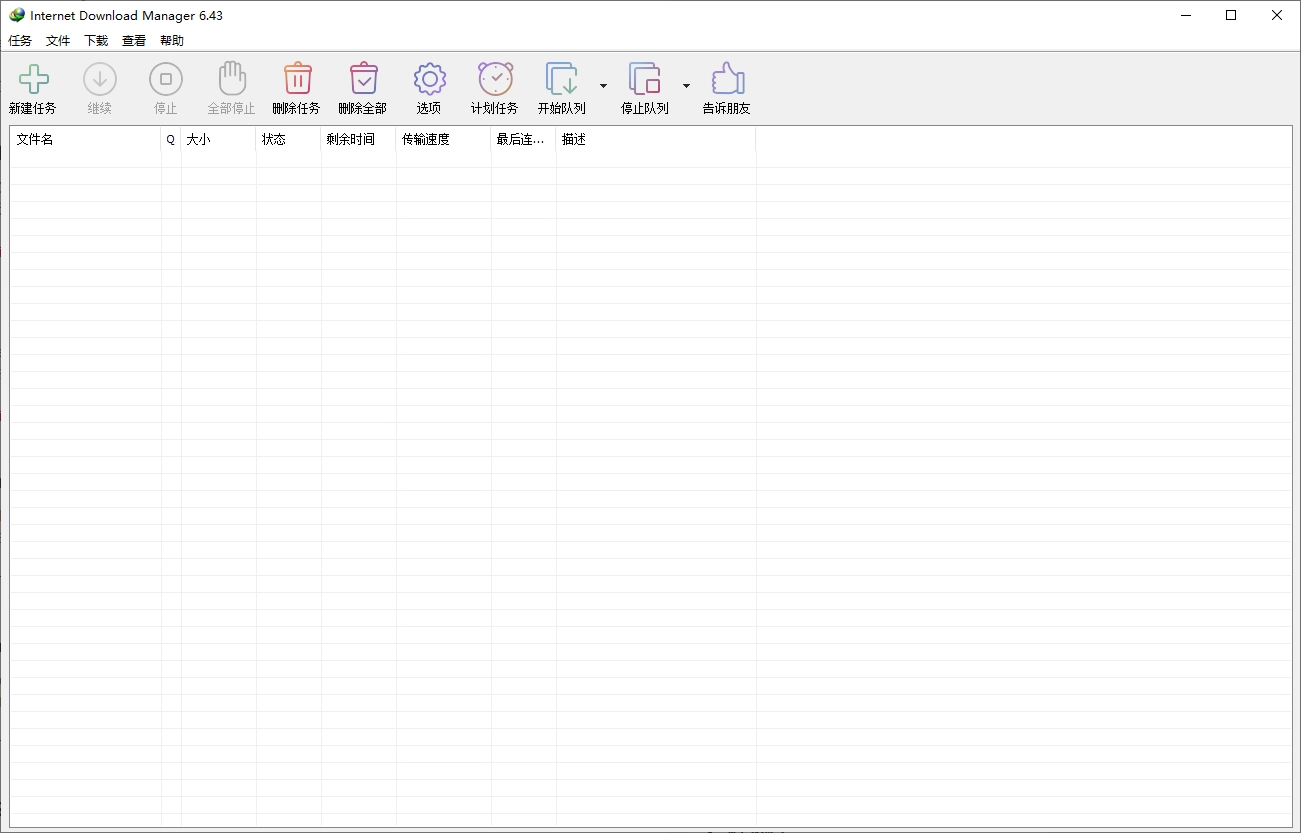Click the 新建任务 plus icon

(34, 79)
